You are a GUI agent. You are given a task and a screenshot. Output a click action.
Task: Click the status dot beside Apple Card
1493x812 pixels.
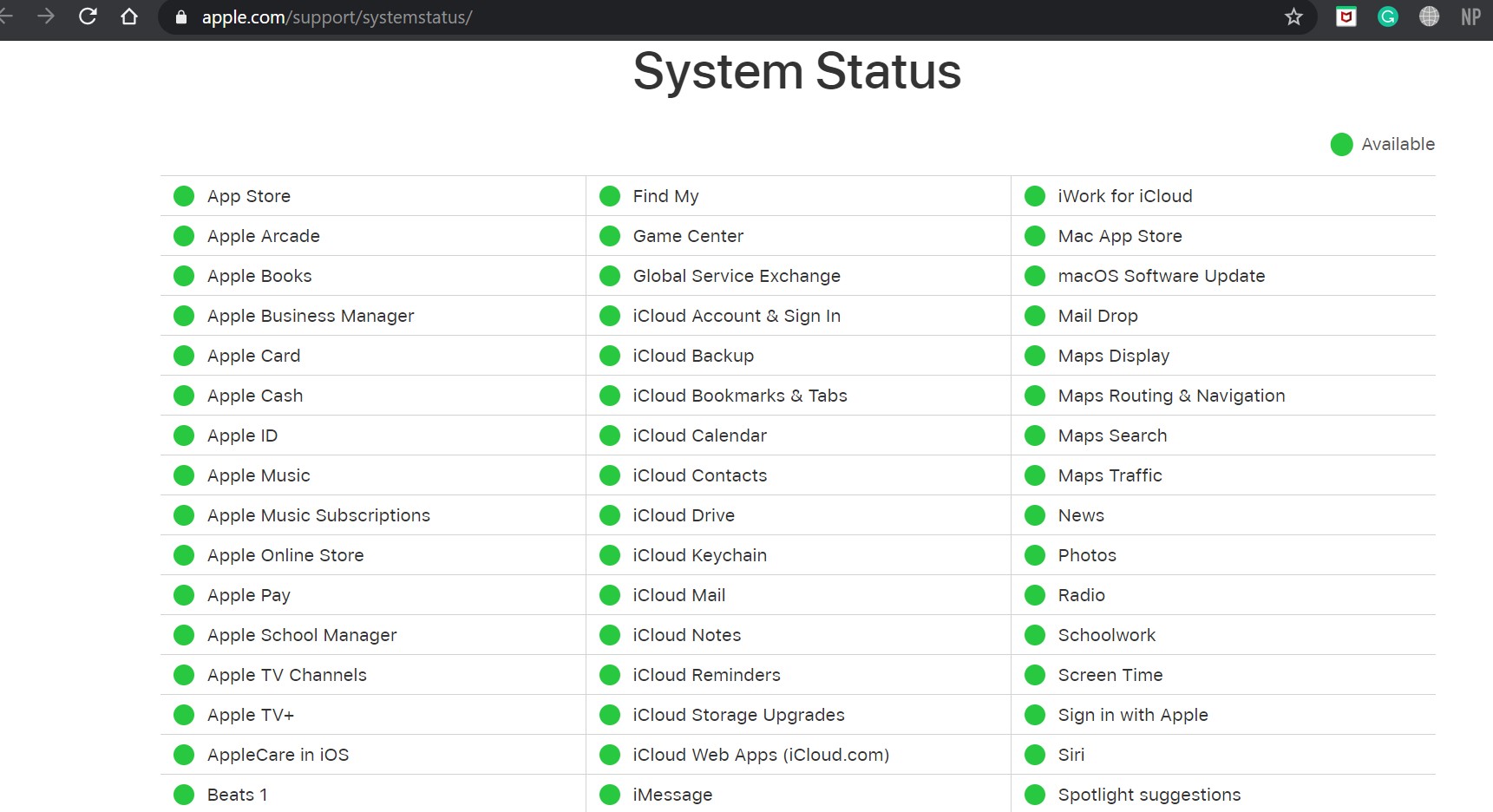184,356
